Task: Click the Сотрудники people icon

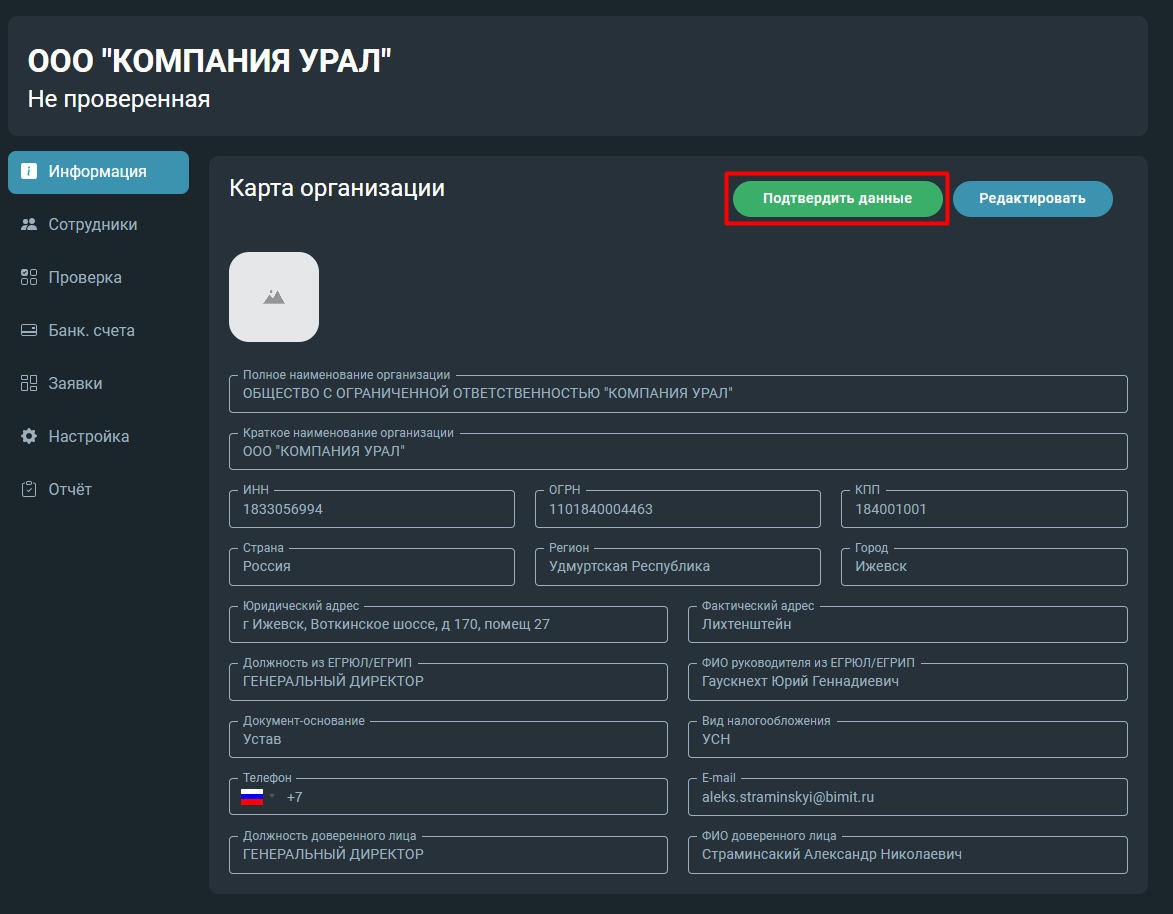Action: [29, 224]
